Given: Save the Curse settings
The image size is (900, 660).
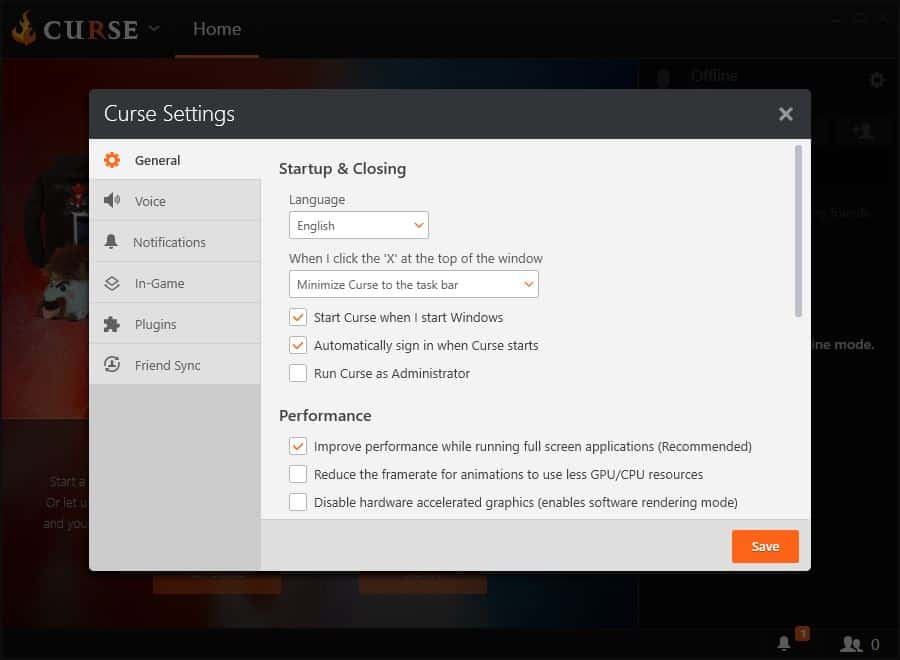Looking at the screenshot, I should point(765,546).
